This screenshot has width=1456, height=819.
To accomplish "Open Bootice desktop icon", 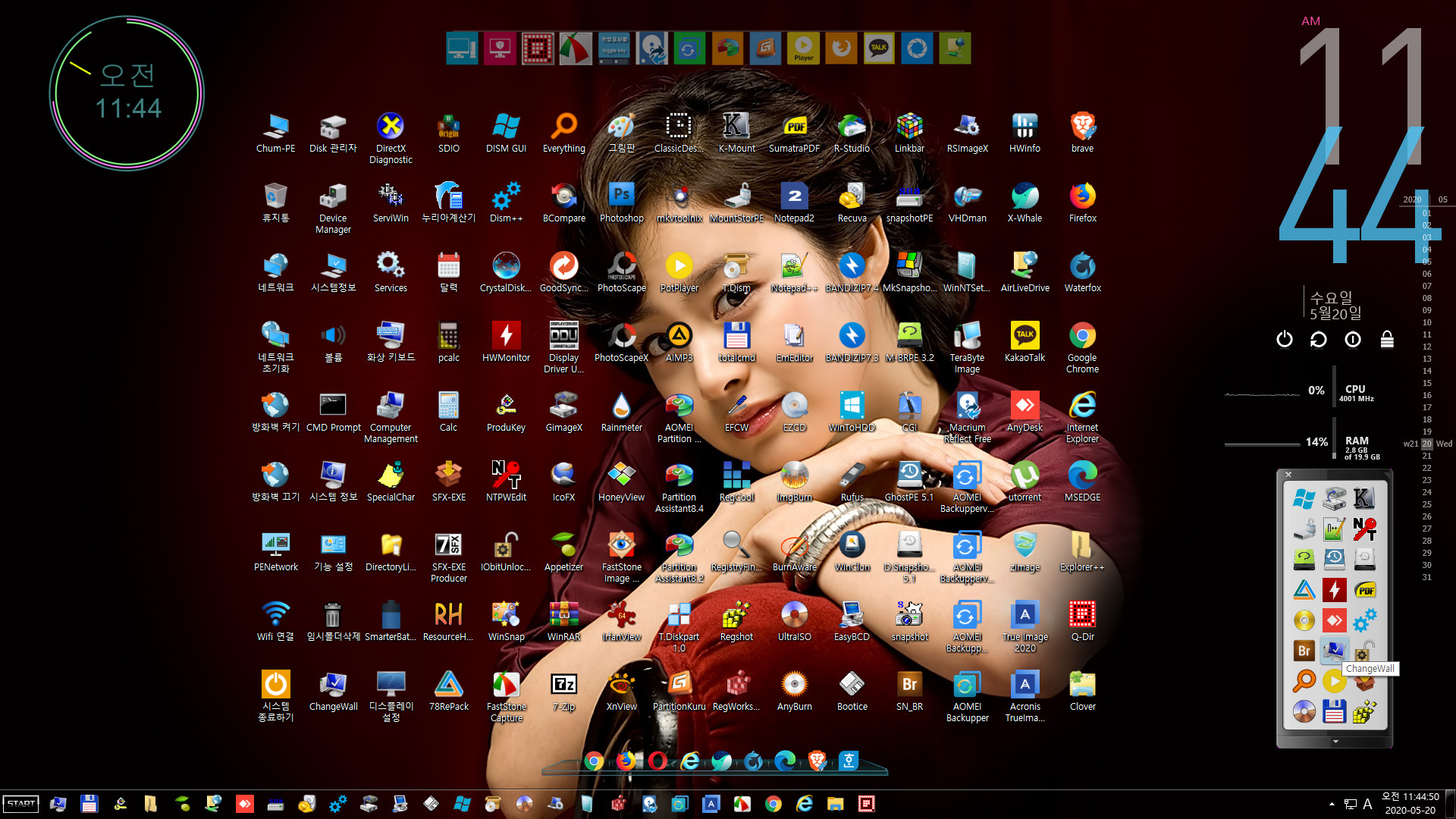I will 852,691.
